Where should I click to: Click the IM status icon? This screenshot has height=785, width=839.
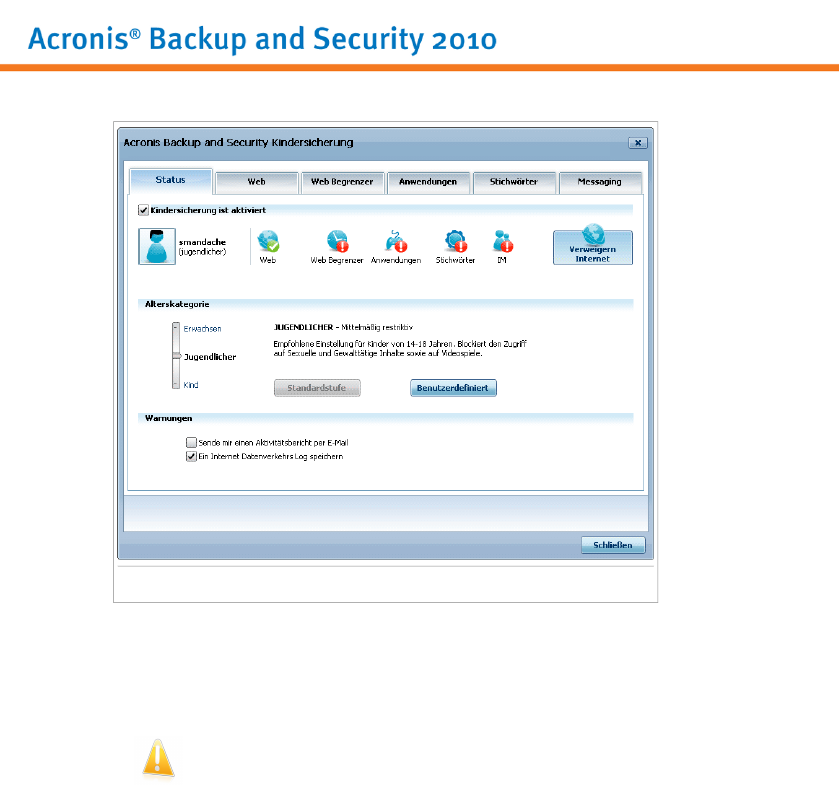tap(501, 241)
